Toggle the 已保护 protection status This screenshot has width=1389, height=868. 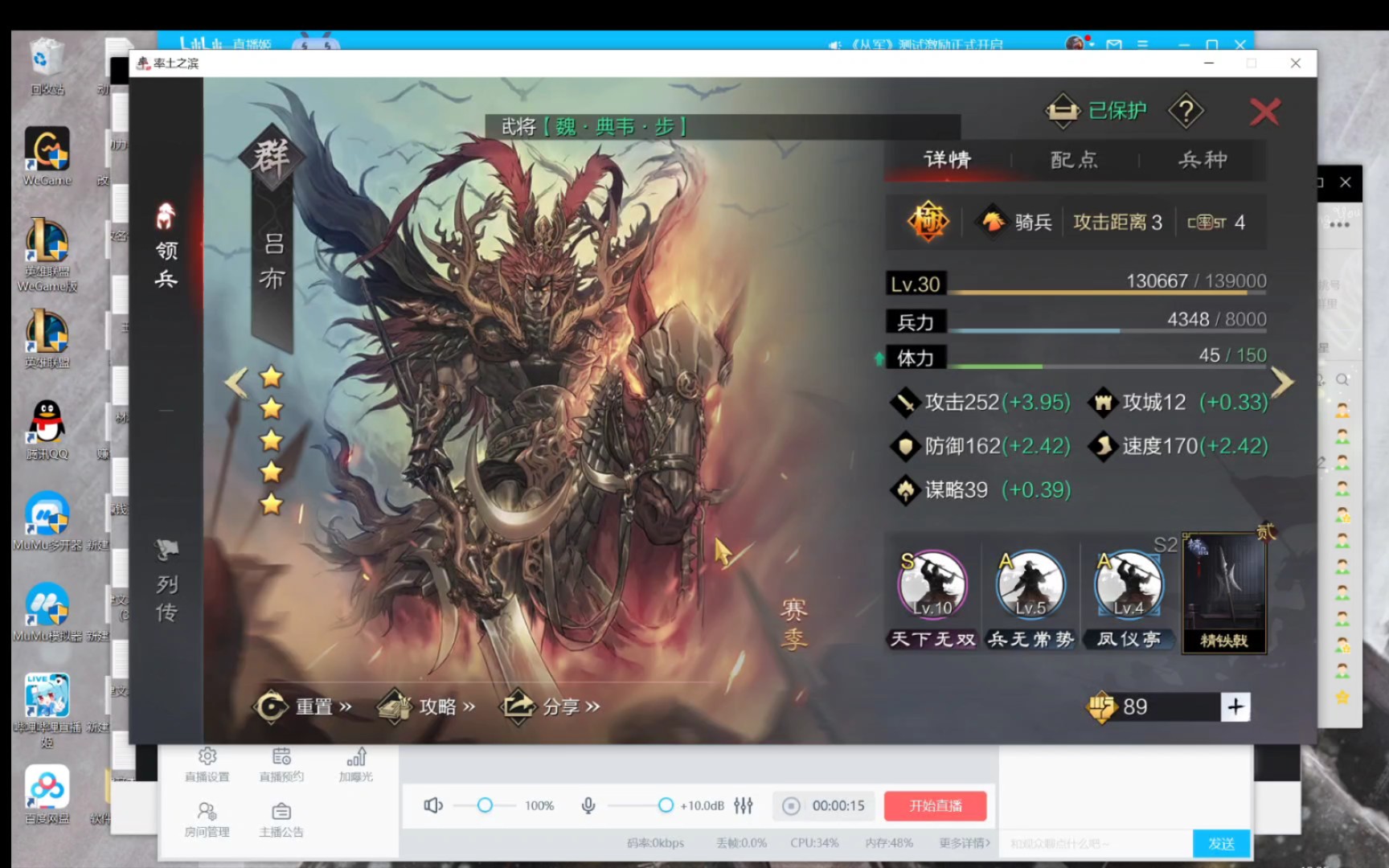(x=1096, y=111)
